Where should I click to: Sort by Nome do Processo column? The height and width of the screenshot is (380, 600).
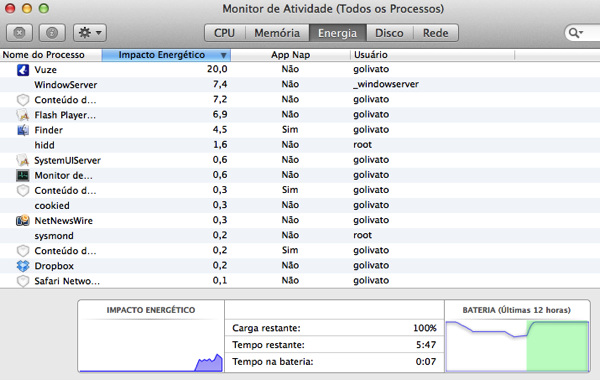tap(51, 55)
